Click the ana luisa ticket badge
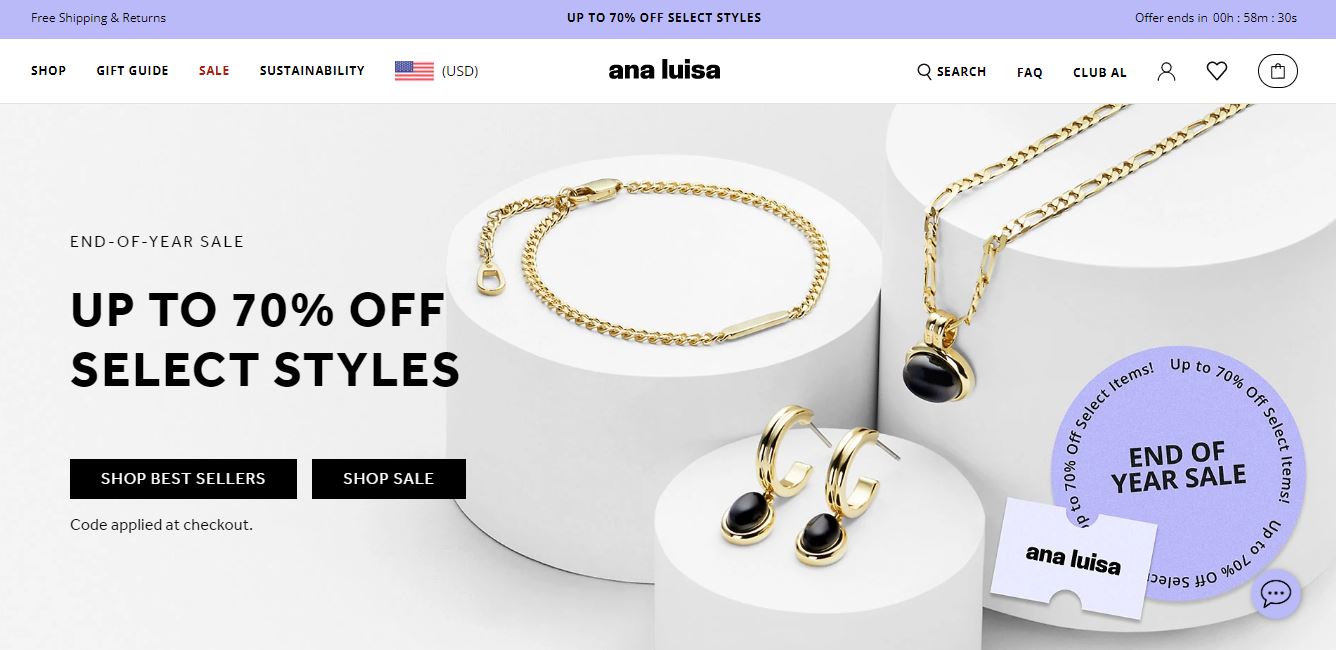The width and height of the screenshot is (1336, 650). click(x=1074, y=560)
